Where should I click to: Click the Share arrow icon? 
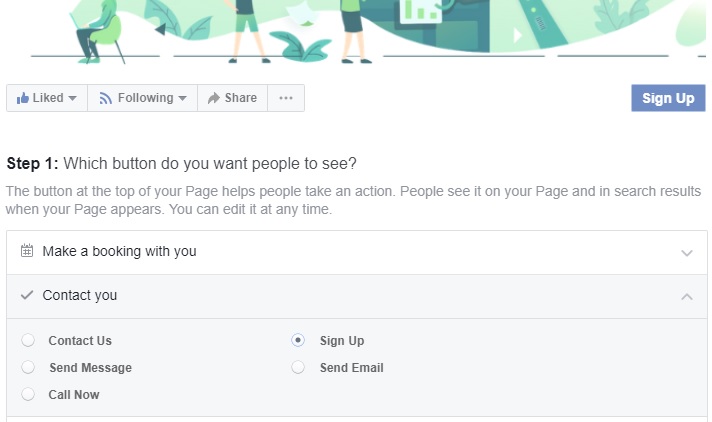(x=213, y=98)
